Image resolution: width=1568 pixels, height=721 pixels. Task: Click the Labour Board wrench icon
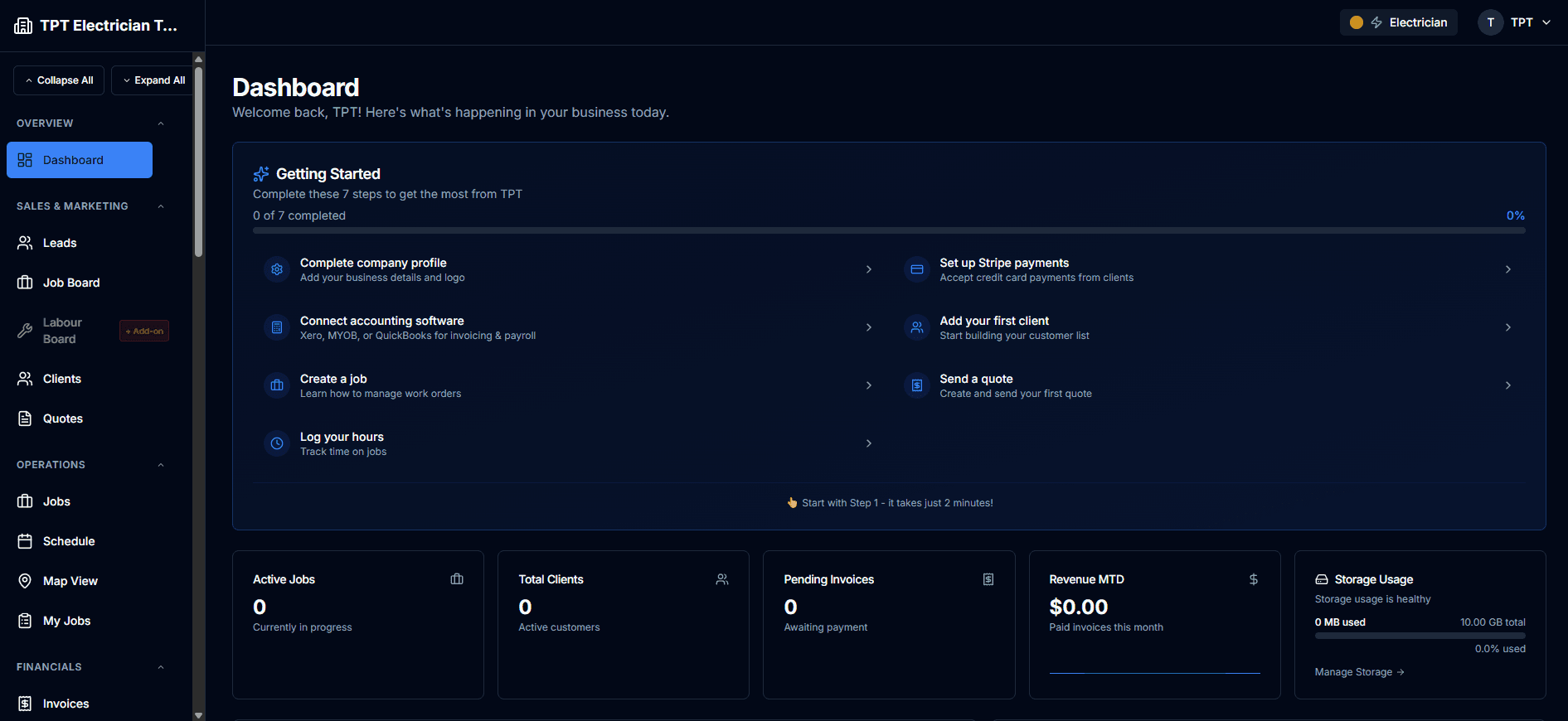point(25,331)
